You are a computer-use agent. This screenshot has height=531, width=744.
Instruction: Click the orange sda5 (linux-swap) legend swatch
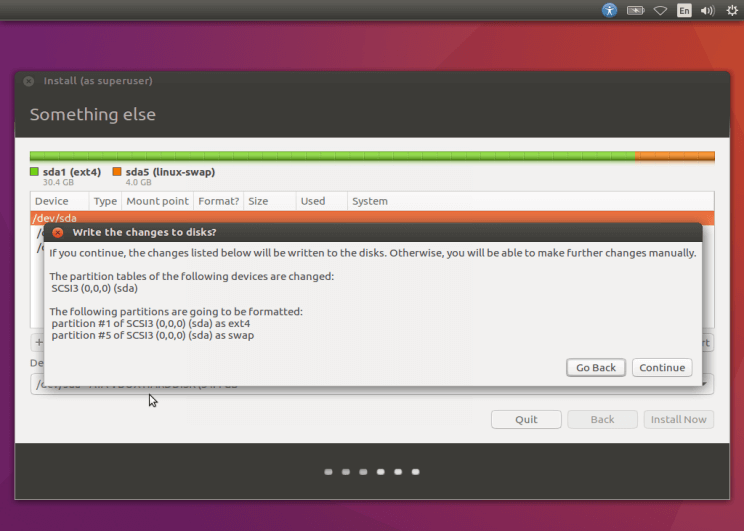(x=117, y=171)
